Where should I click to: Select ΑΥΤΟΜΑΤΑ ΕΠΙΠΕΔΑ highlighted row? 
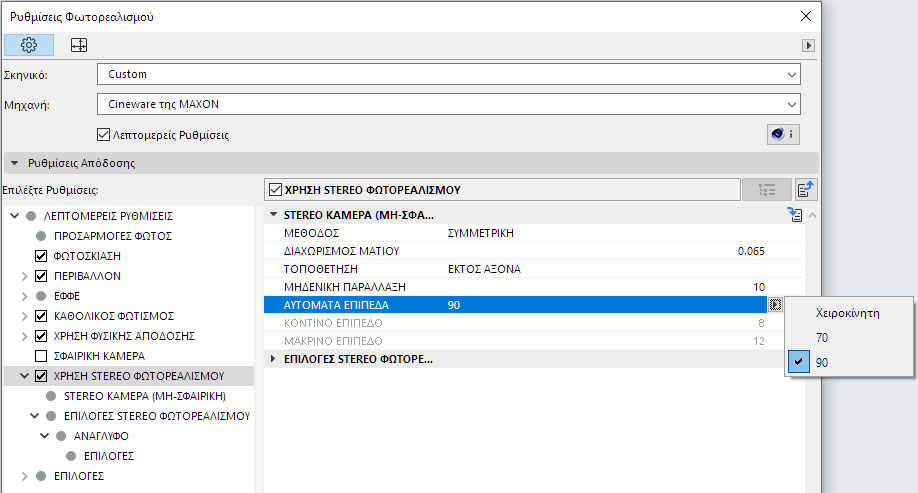click(515, 304)
